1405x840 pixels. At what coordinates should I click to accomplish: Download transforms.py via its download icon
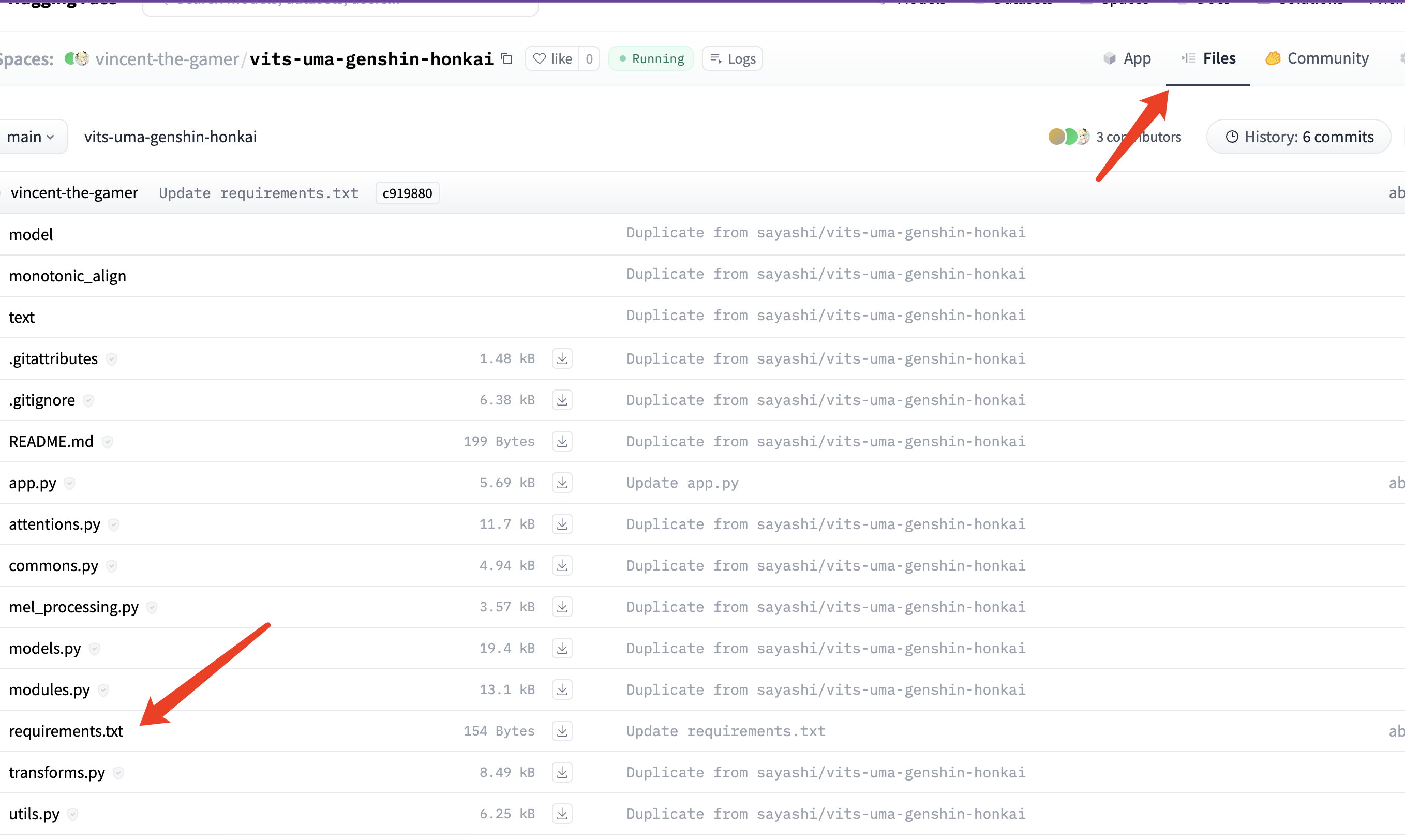[562, 772]
